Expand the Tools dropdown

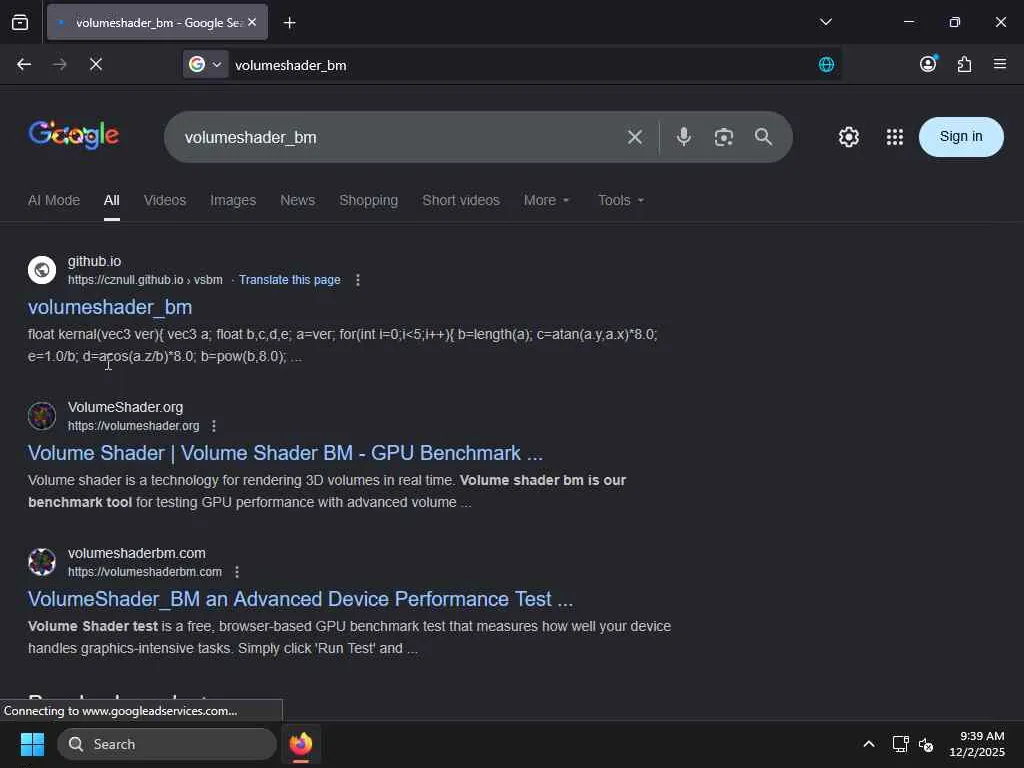pyautogui.click(x=620, y=200)
